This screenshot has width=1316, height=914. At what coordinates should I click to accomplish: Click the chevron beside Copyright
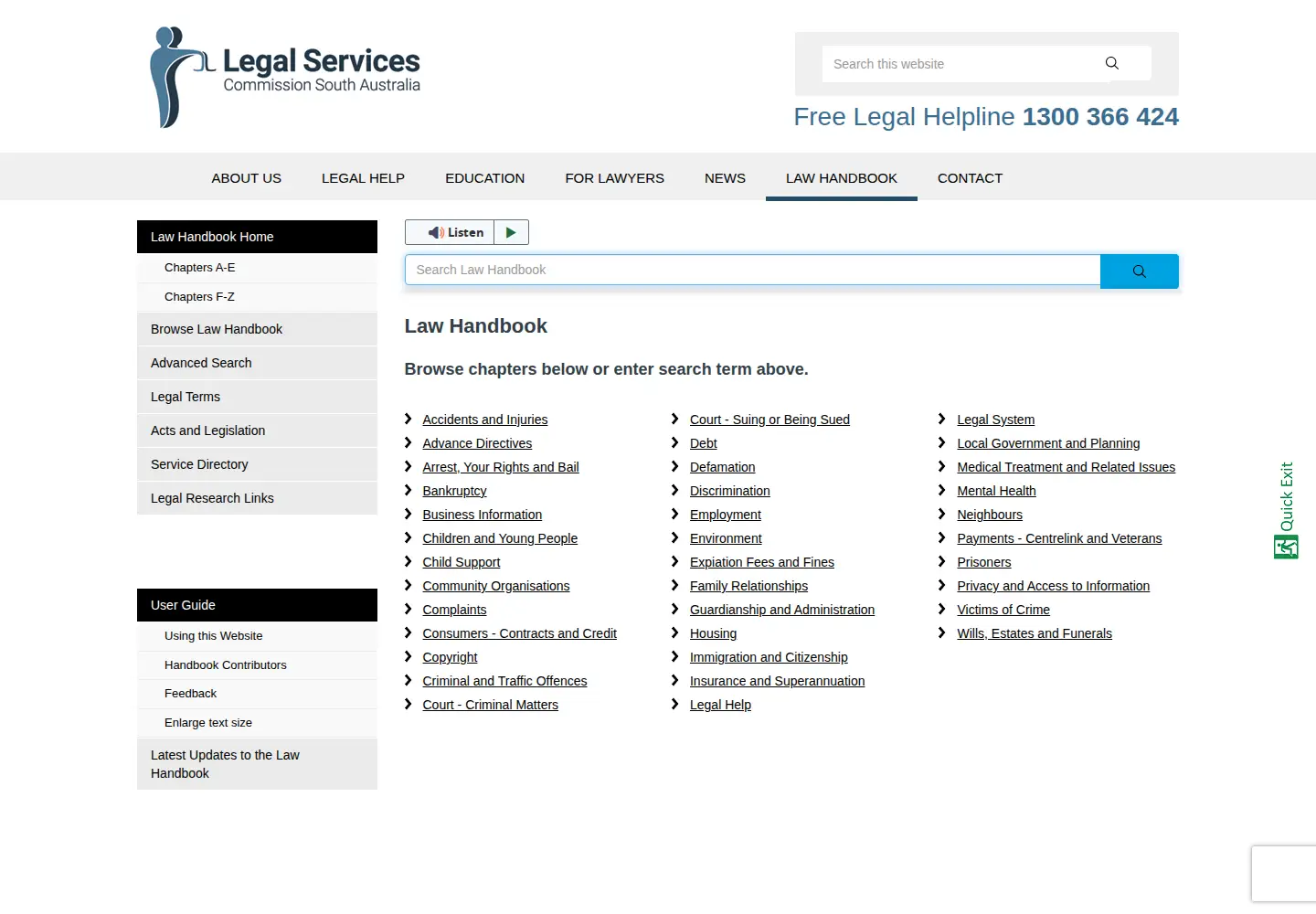(409, 656)
